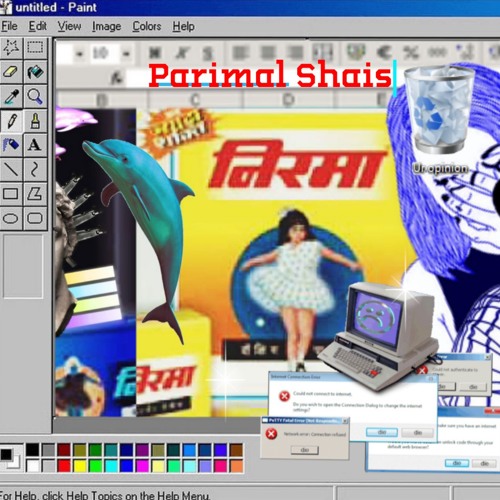Activate the Pick Color eyedropper tool
Screen dimensions: 500x500
coord(11,96)
